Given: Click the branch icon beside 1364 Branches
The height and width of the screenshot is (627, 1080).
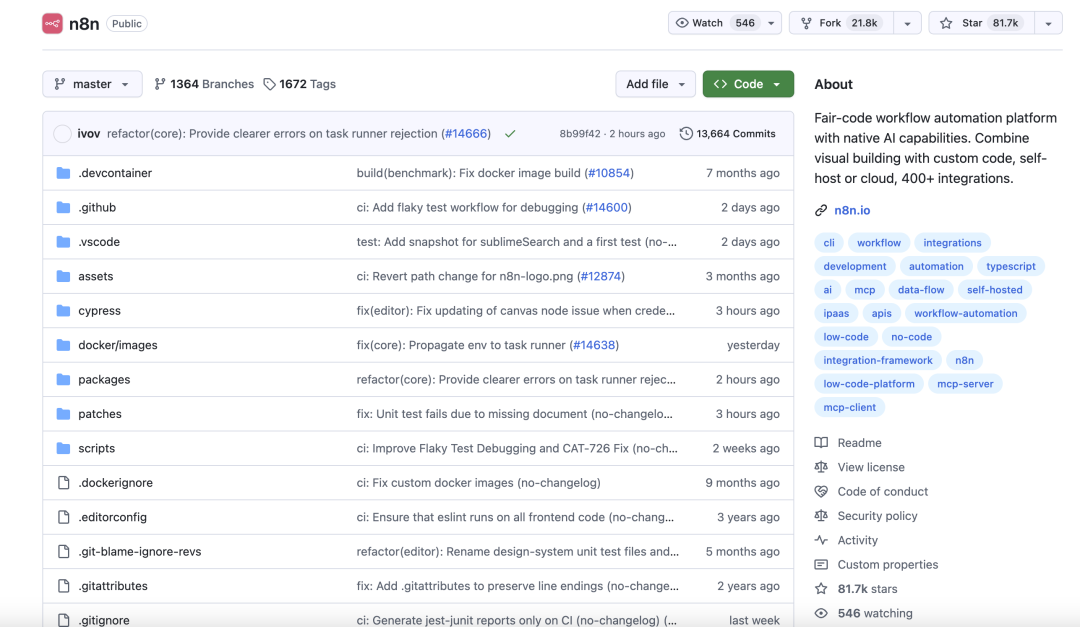Looking at the screenshot, I should pos(160,84).
